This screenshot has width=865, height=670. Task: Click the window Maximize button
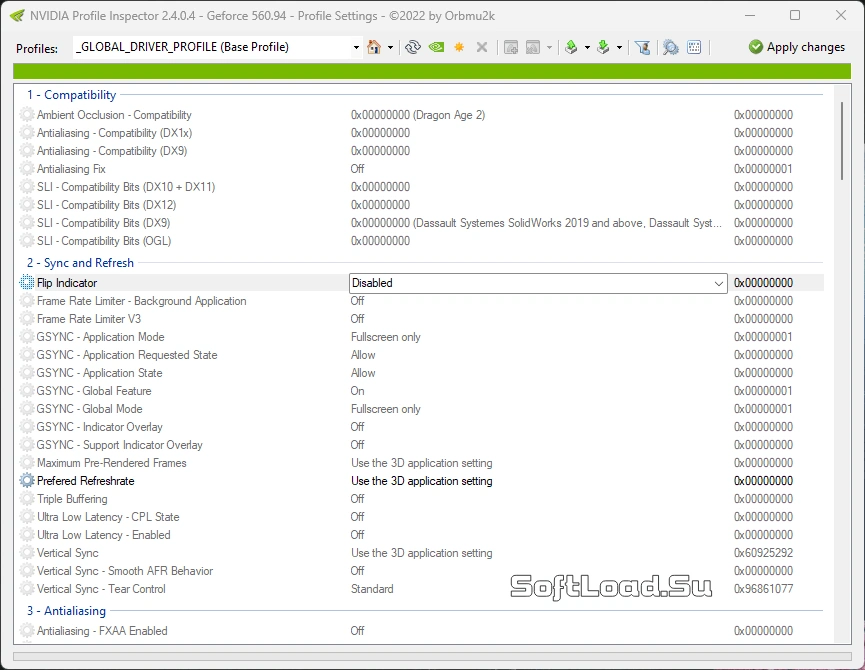(x=795, y=15)
